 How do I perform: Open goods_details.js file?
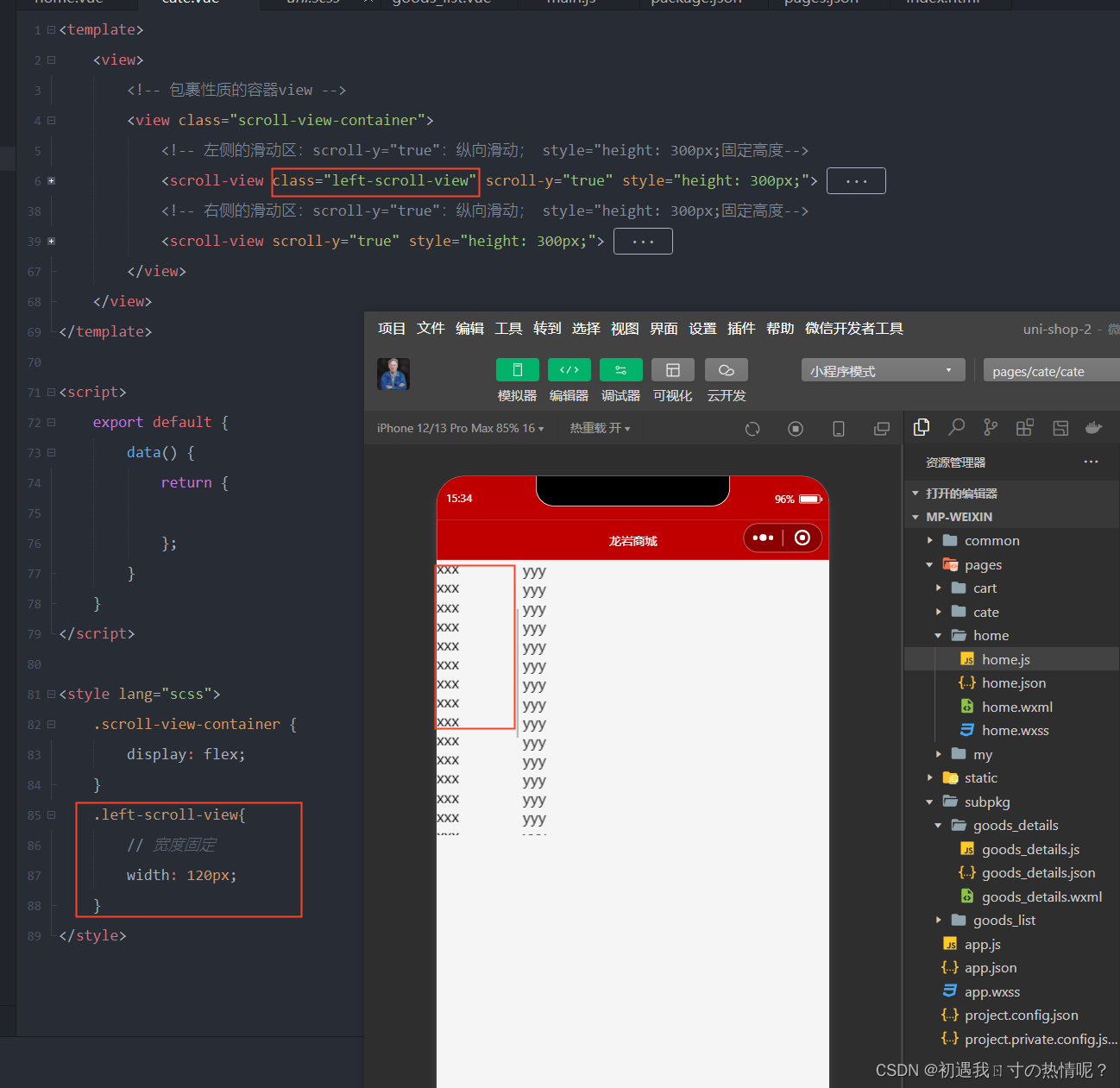(1011, 849)
